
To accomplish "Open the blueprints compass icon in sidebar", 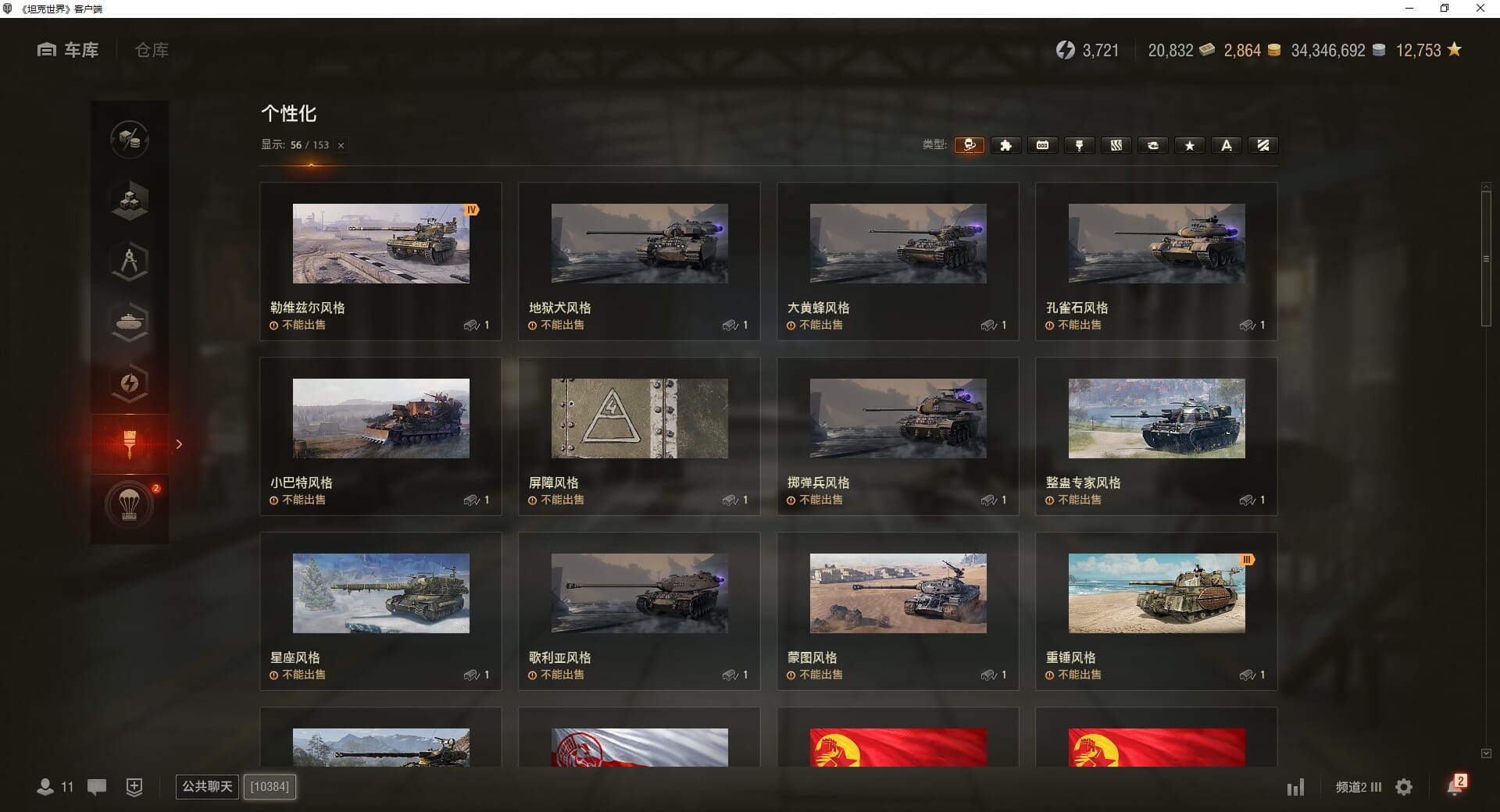I will tap(130, 262).
